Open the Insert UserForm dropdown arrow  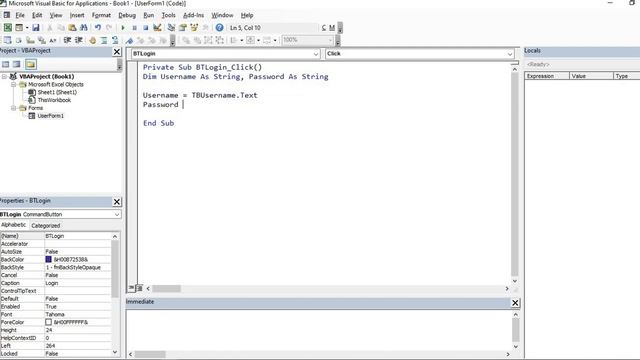[x=27, y=28]
